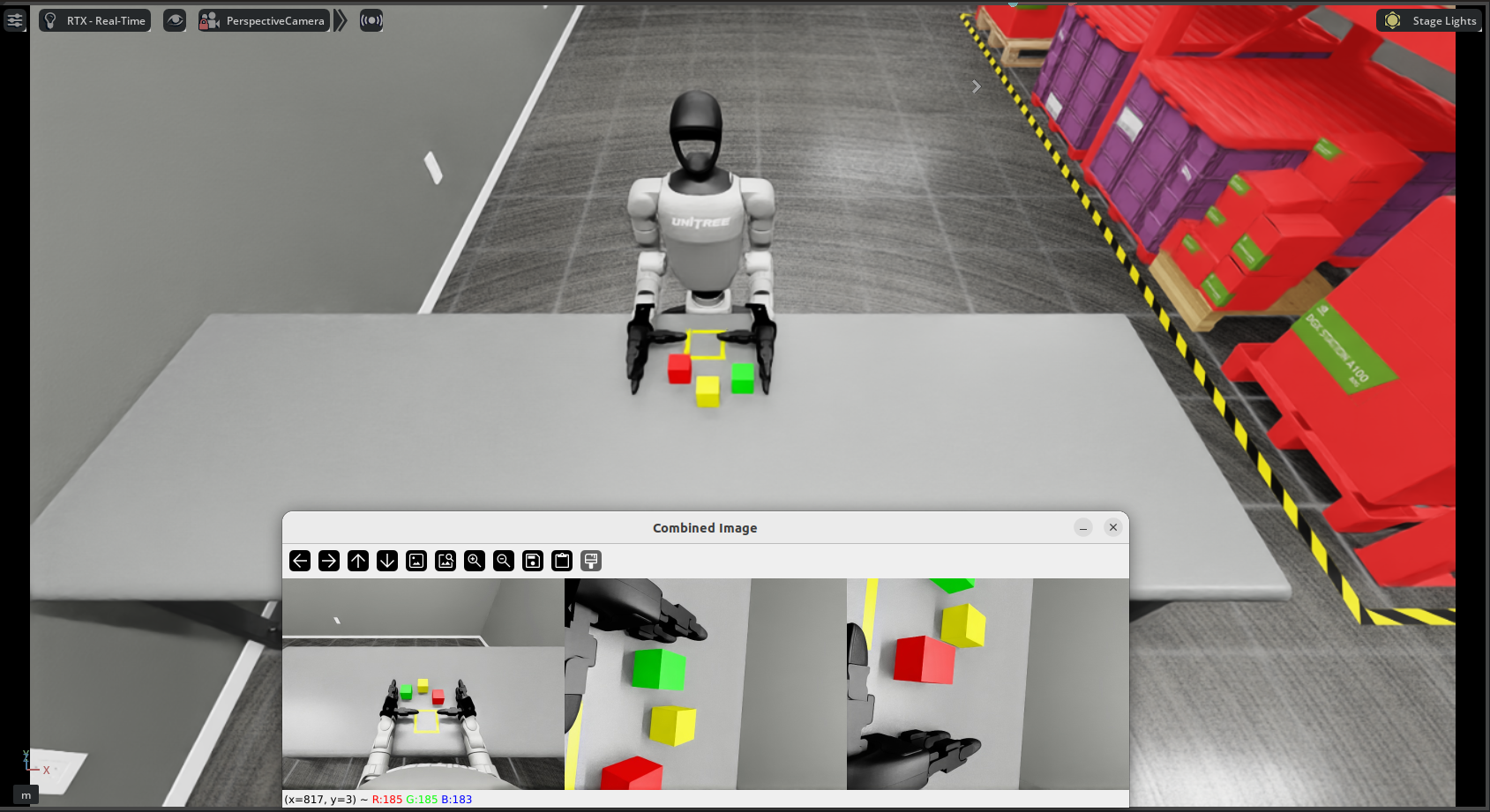This screenshot has width=1490, height=812.
Task: Click the capture/recording icon in the viewport toolbar
Action: click(x=371, y=20)
